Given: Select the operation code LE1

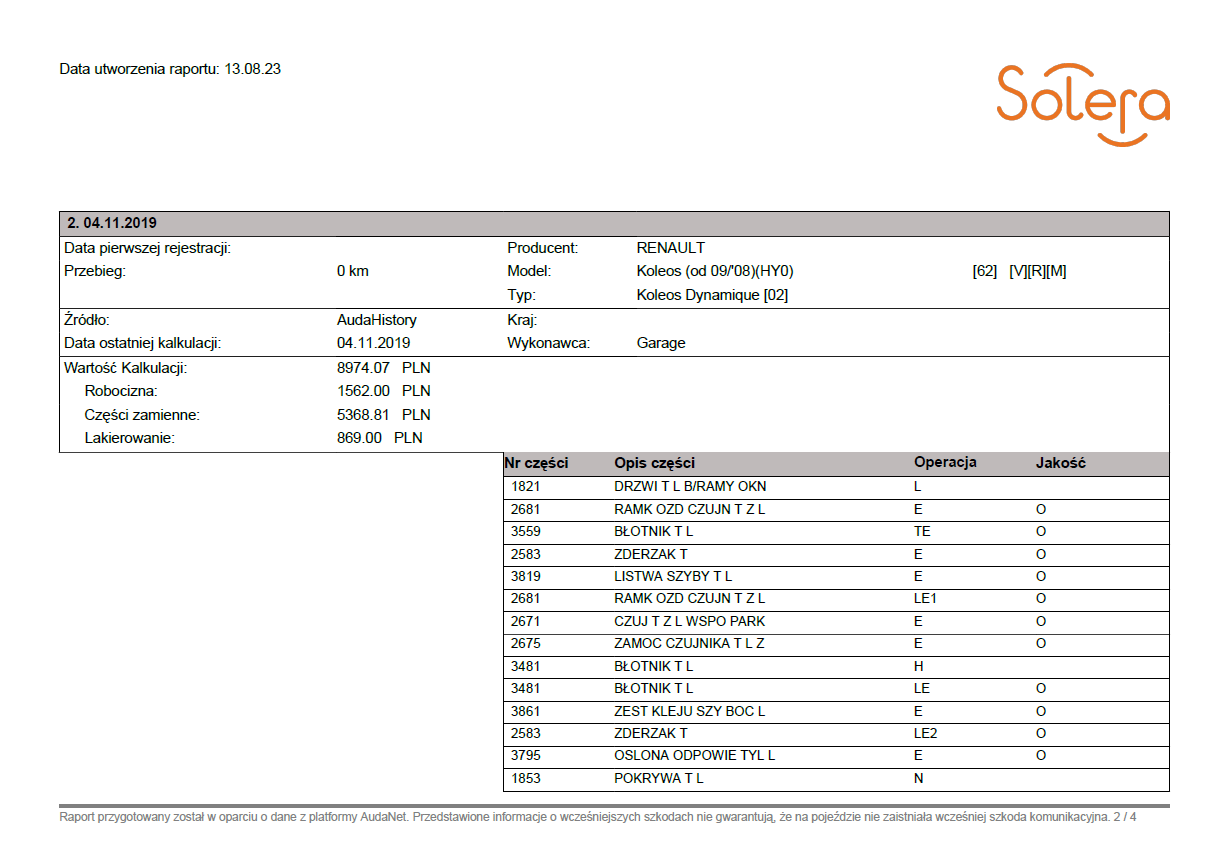Looking at the screenshot, I should (x=927, y=599).
